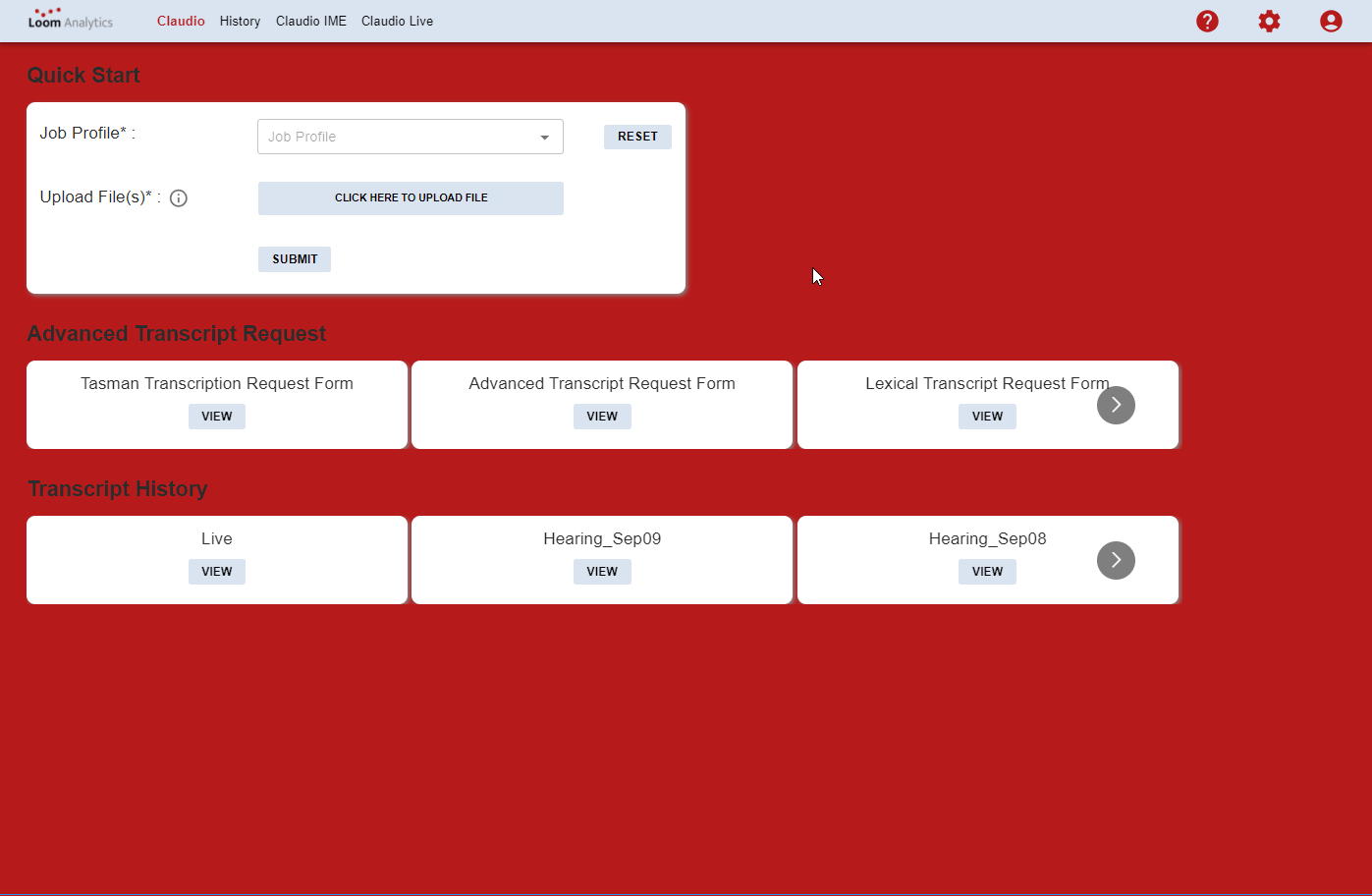The height and width of the screenshot is (896, 1372).
Task: Switch to the History tab
Action: point(240,21)
